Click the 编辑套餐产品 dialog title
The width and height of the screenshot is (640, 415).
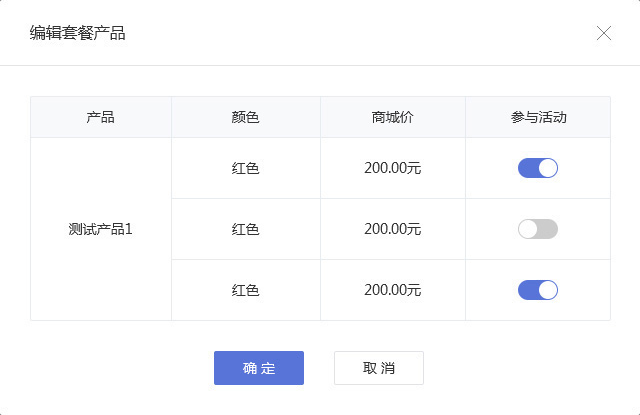coord(77,33)
